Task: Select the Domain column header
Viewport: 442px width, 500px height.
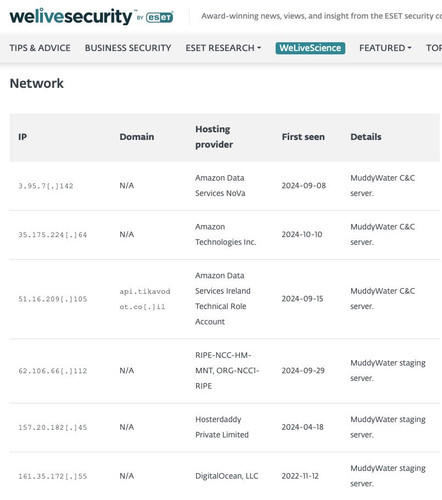Action: click(x=137, y=137)
